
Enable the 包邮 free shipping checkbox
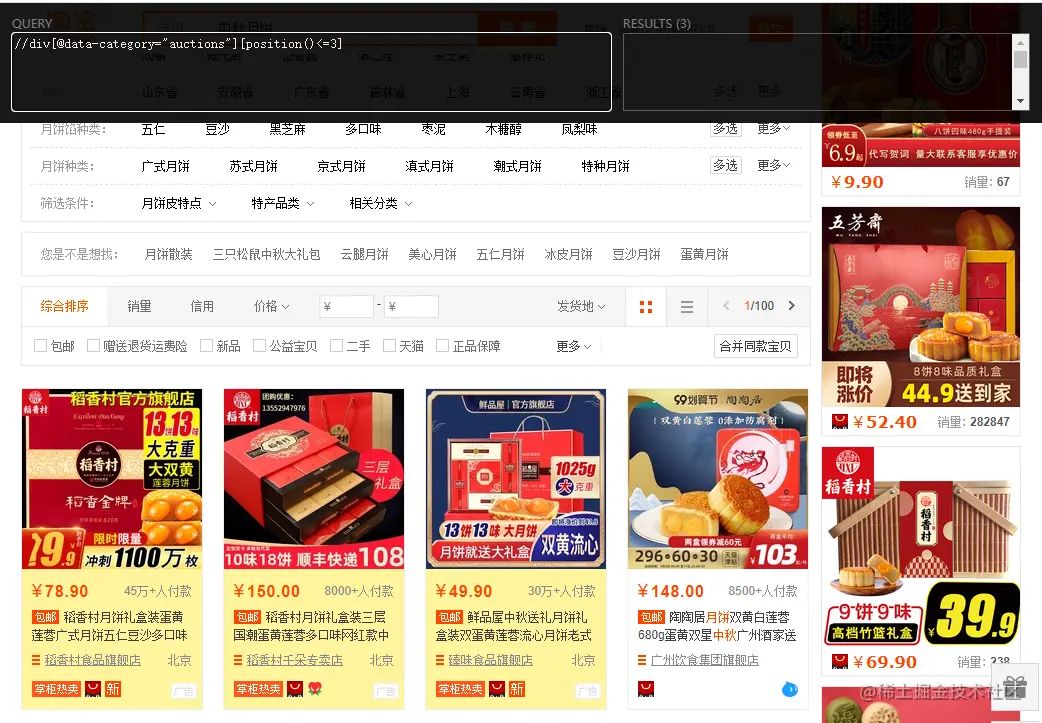click(x=41, y=346)
